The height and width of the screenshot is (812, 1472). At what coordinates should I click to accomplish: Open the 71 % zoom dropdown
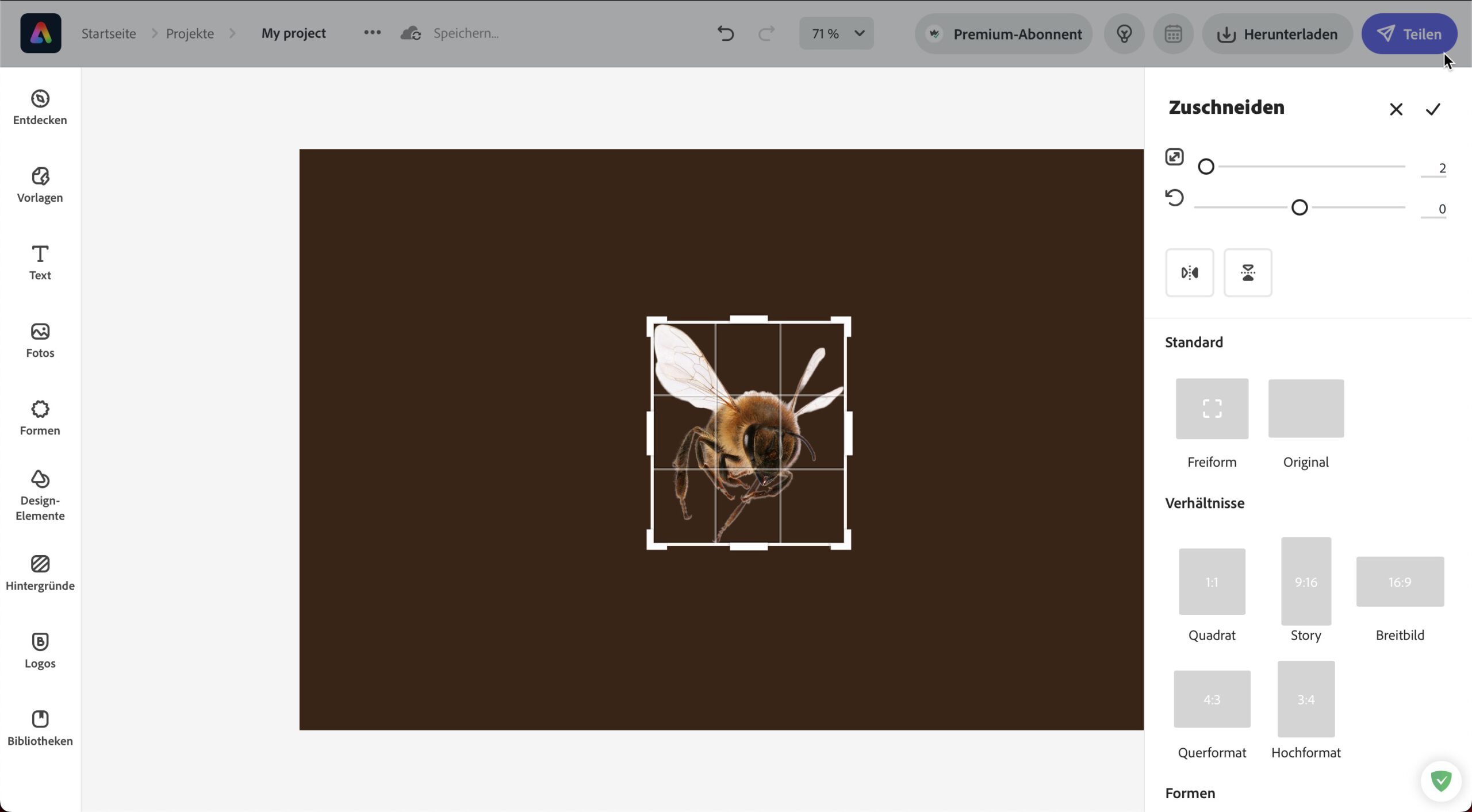pos(836,33)
